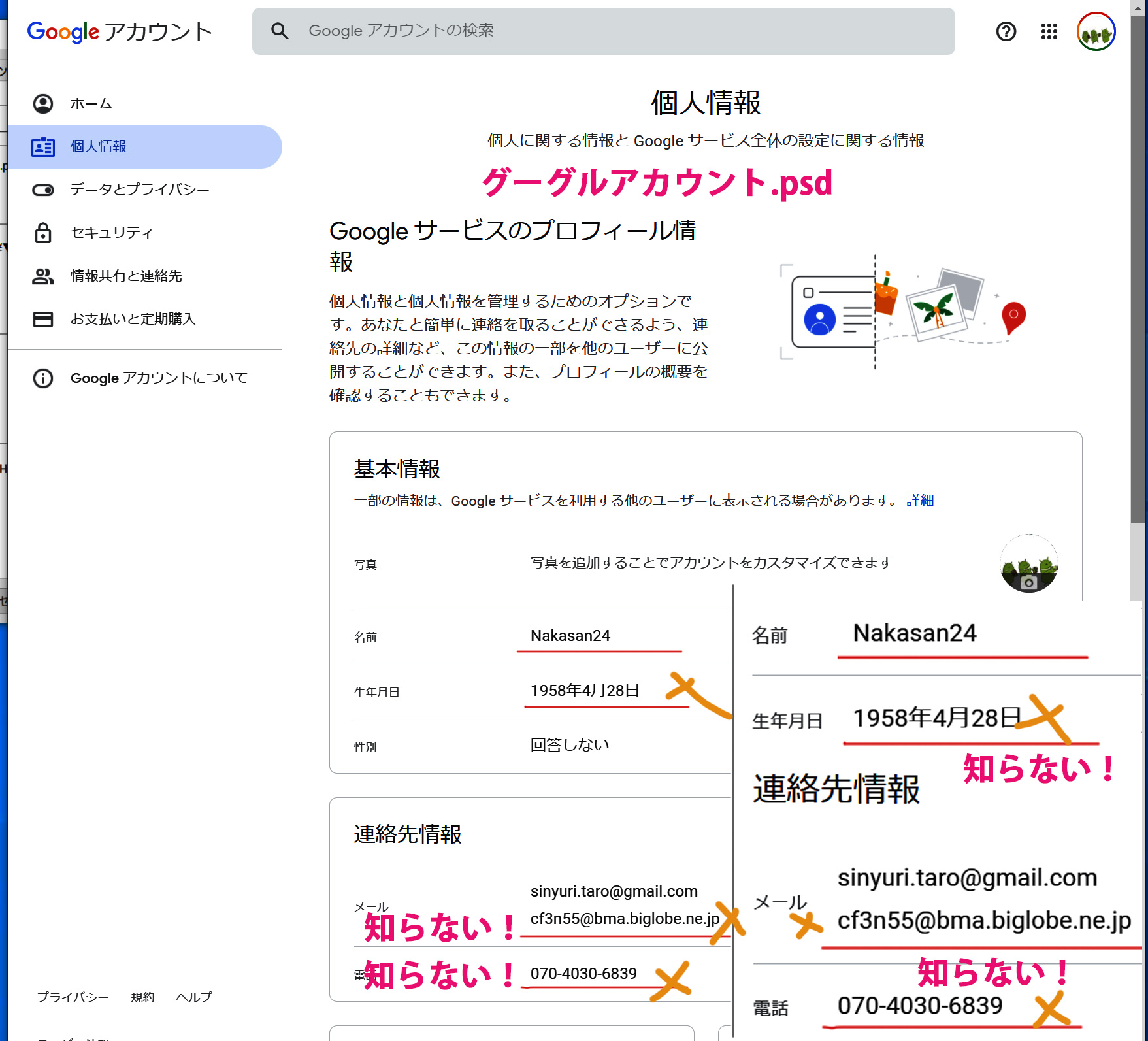Click the profile photo with camera icon
The height and width of the screenshot is (1041, 1148).
(1029, 563)
